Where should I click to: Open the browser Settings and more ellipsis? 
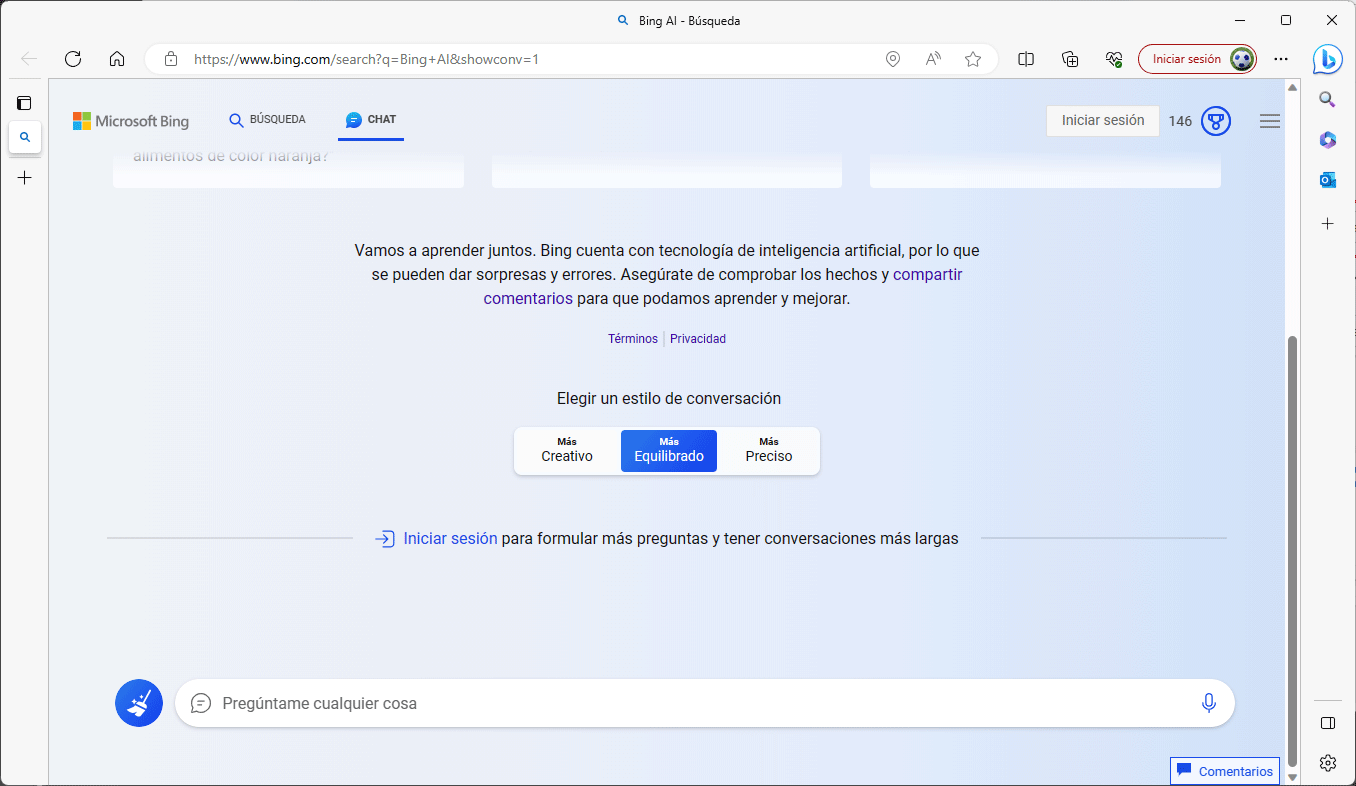pyautogui.click(x=1281, y=59)
